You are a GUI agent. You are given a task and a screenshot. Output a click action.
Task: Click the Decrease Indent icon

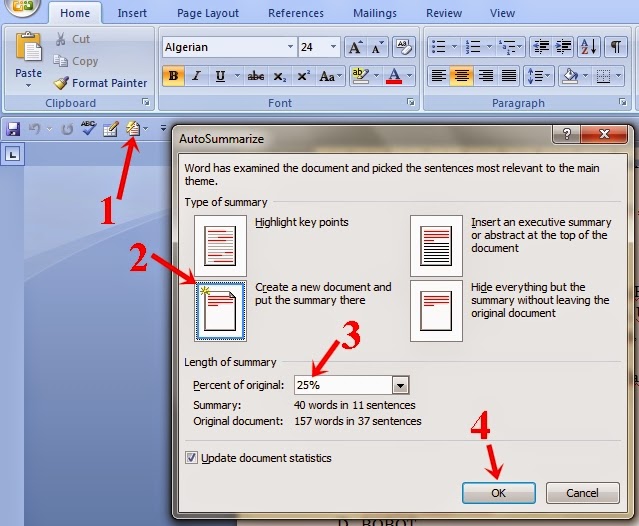click(x=541, y=46)
